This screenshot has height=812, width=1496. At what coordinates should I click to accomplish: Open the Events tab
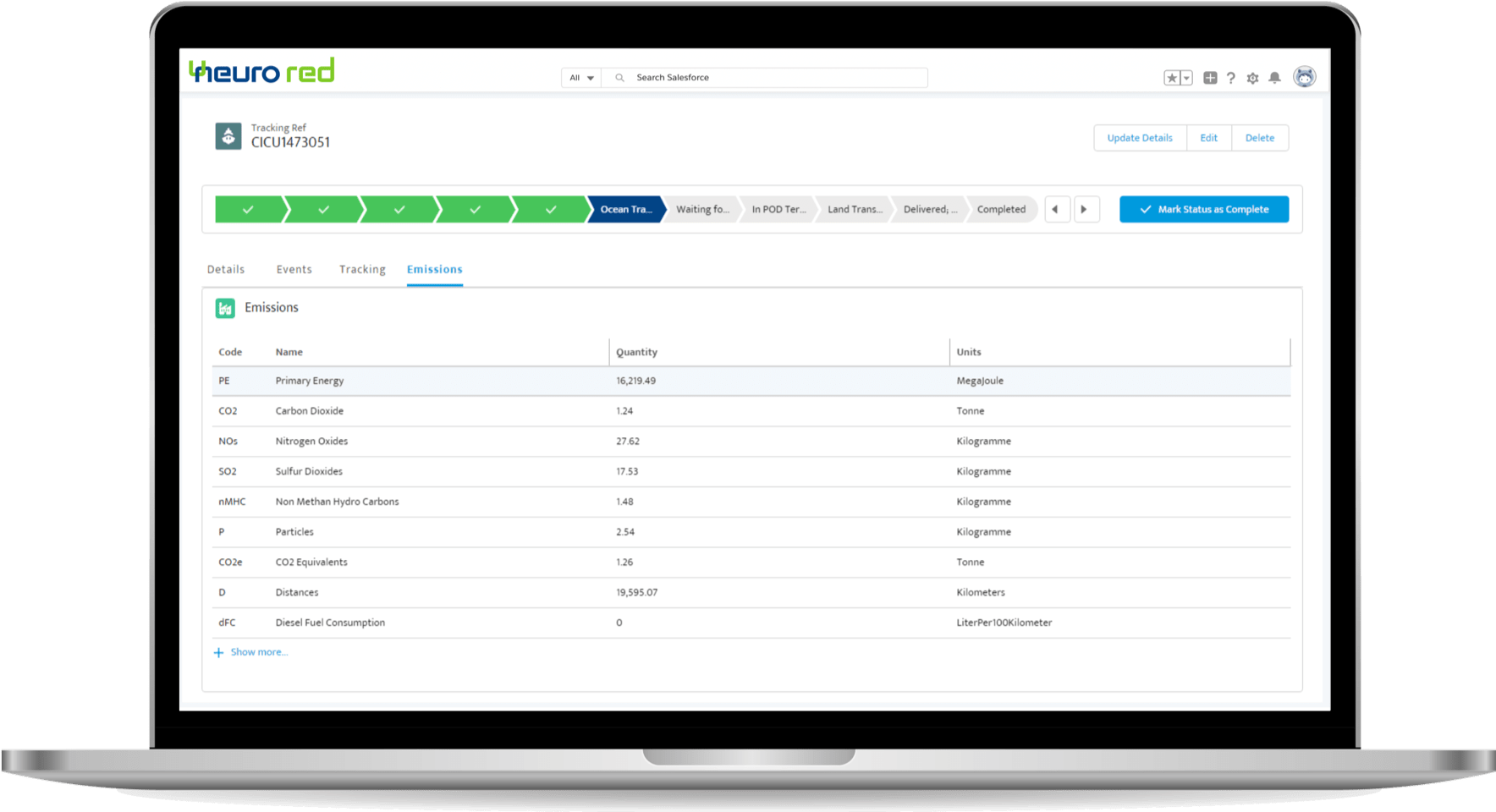[x=294, y=269]
